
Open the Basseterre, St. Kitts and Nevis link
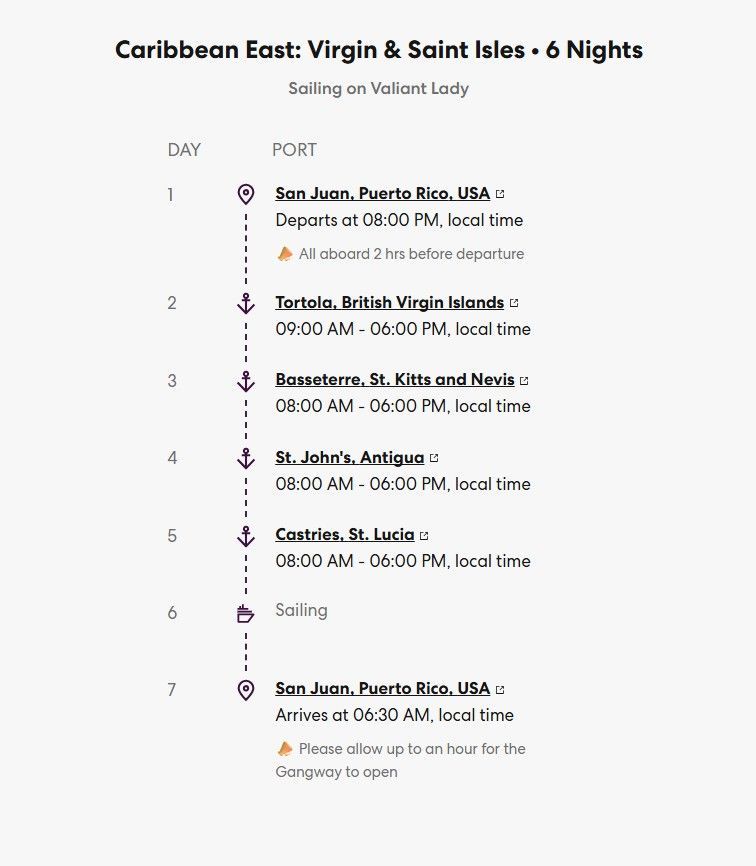pos(394,380)
